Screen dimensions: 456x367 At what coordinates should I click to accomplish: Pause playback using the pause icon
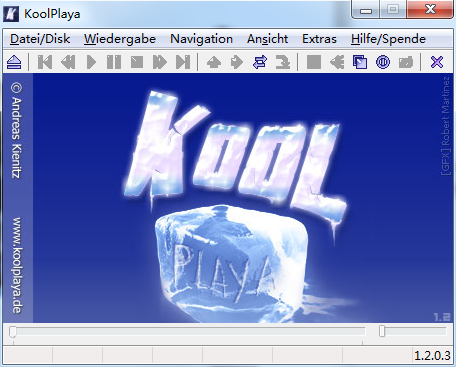click(x=114, y=62)
